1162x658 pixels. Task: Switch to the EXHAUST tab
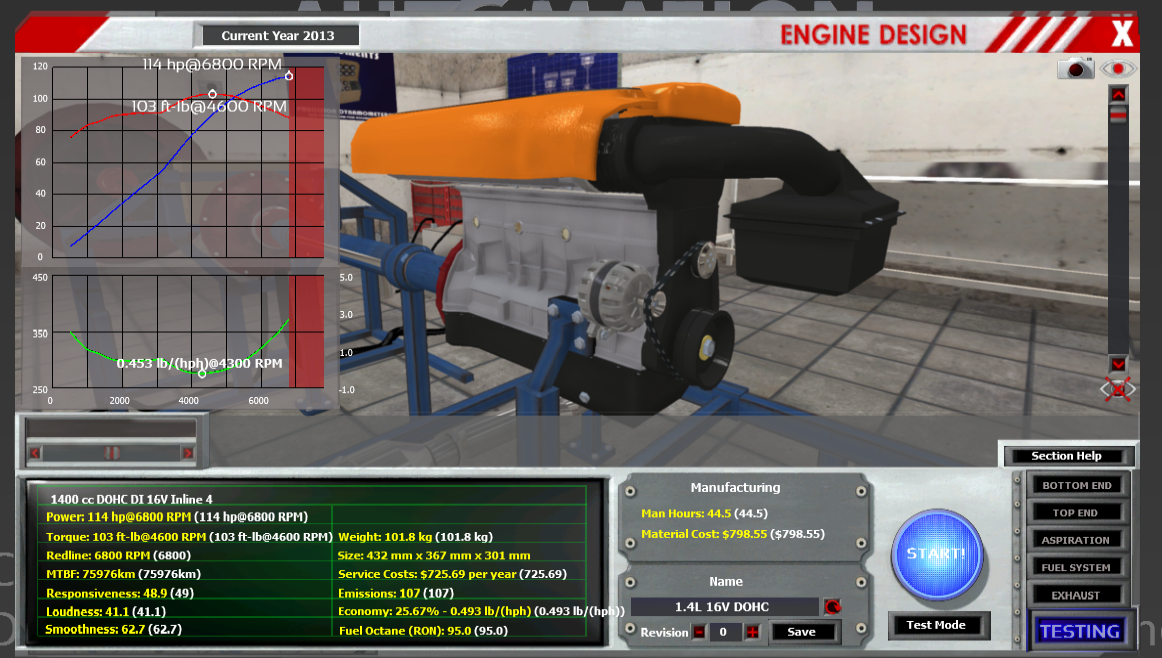click(x=1077, y=595)
